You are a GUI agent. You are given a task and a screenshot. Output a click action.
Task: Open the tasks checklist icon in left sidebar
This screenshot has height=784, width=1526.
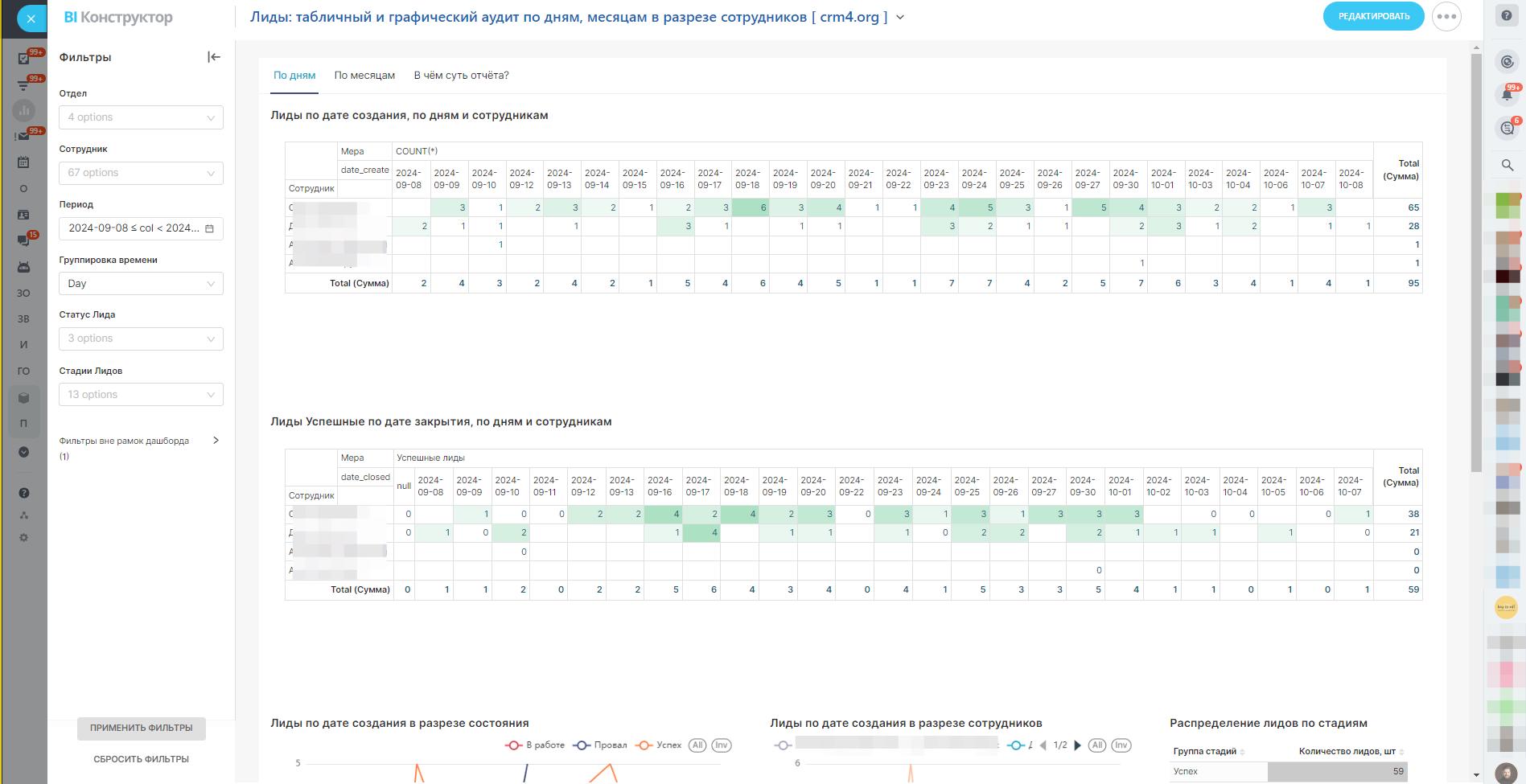(24, 58)
